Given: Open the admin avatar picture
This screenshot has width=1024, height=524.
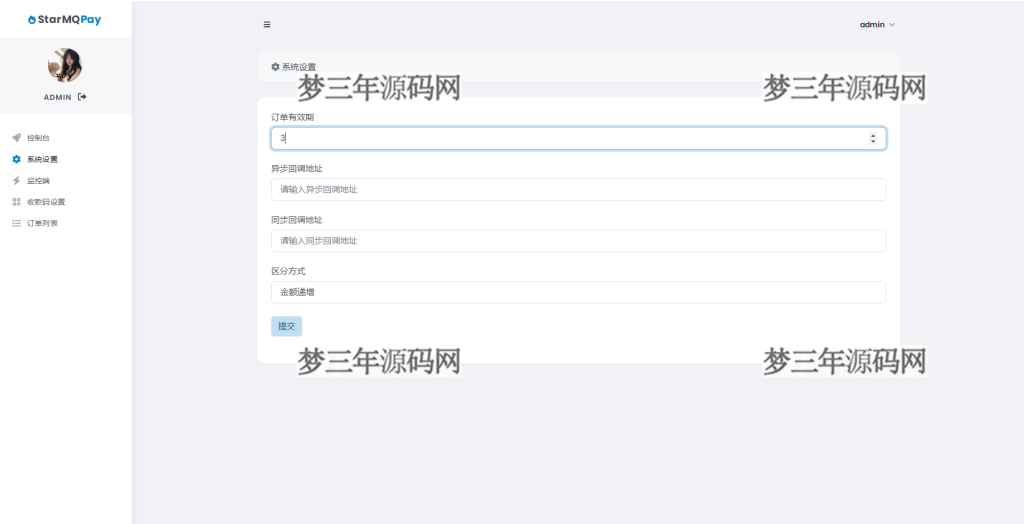Looking at the screenshot, I should coord(65,65).
